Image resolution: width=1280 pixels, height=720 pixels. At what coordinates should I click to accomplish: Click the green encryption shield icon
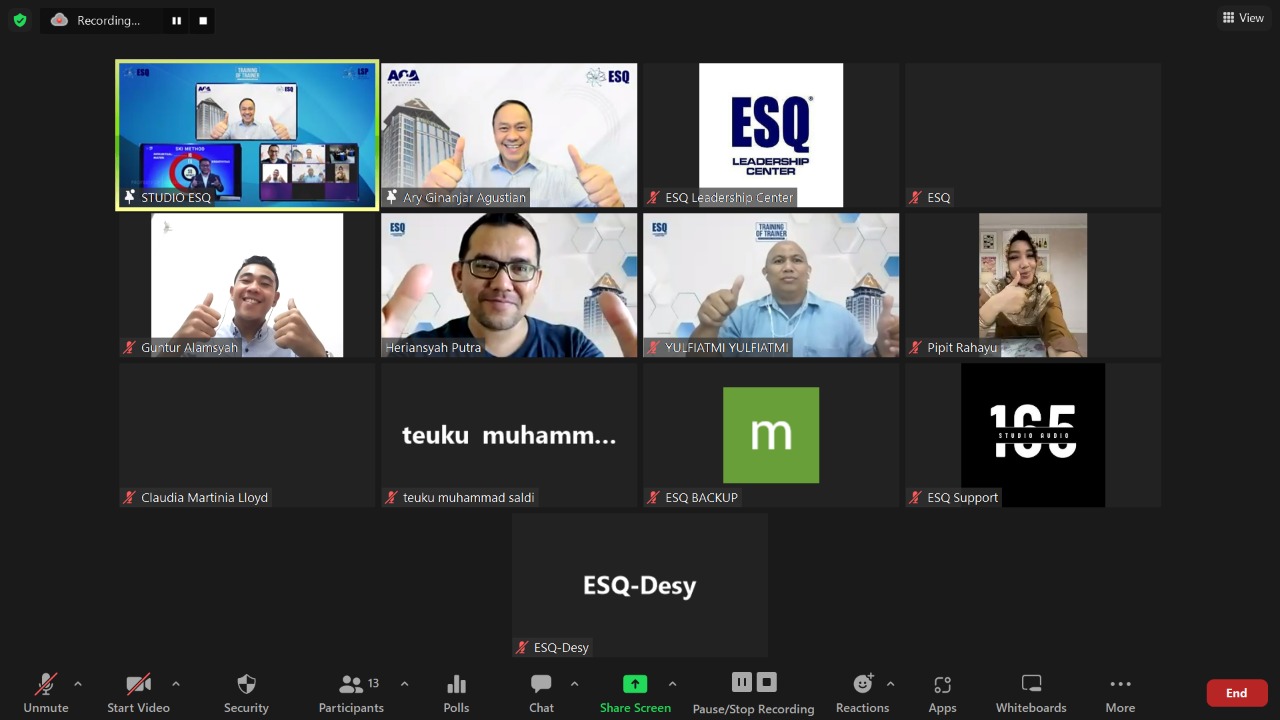tap(20, 20)
